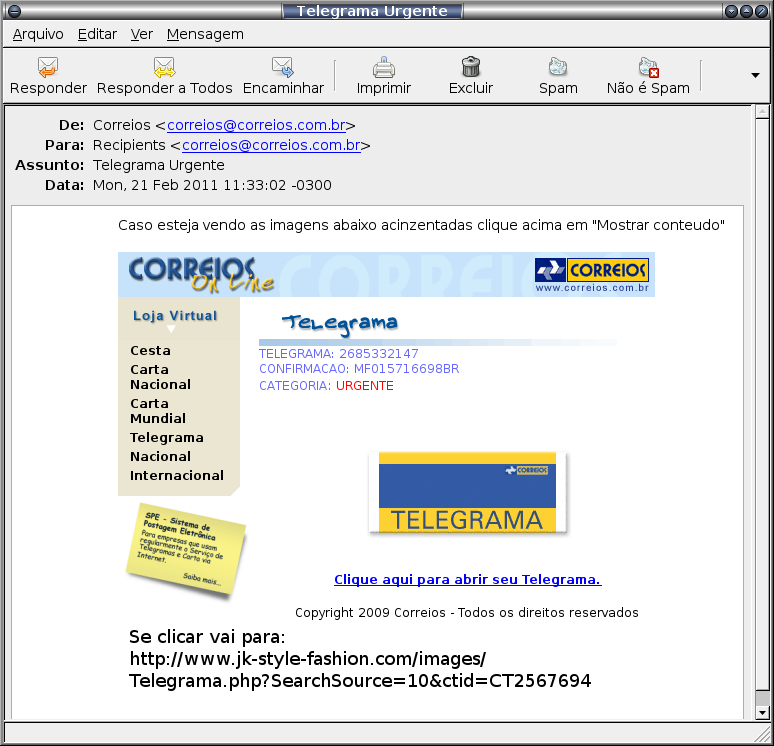Open the Ver menu
The height and width of the screenshot is (746, 774).
(142, 34)
